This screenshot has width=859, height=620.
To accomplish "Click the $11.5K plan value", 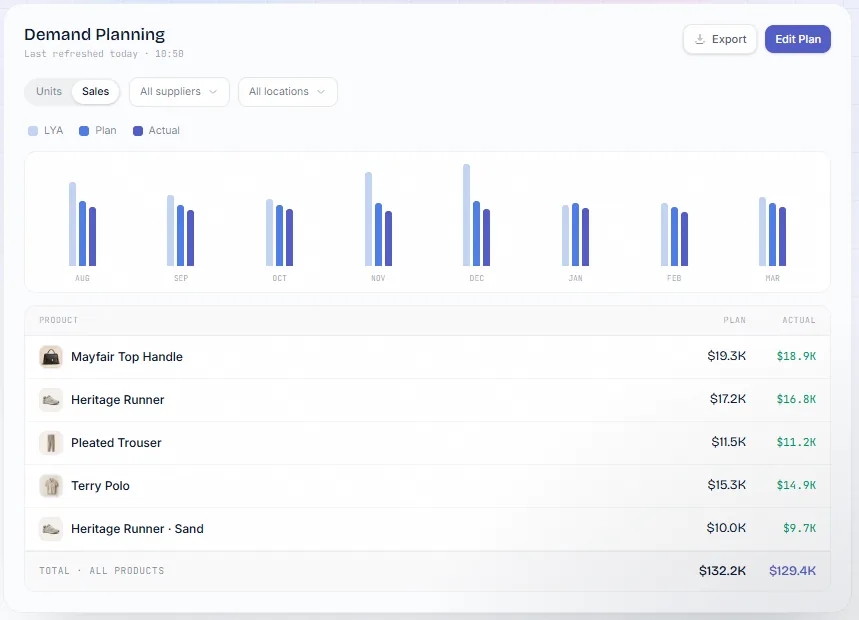I will pyautogui.click(x=729, y=441).
